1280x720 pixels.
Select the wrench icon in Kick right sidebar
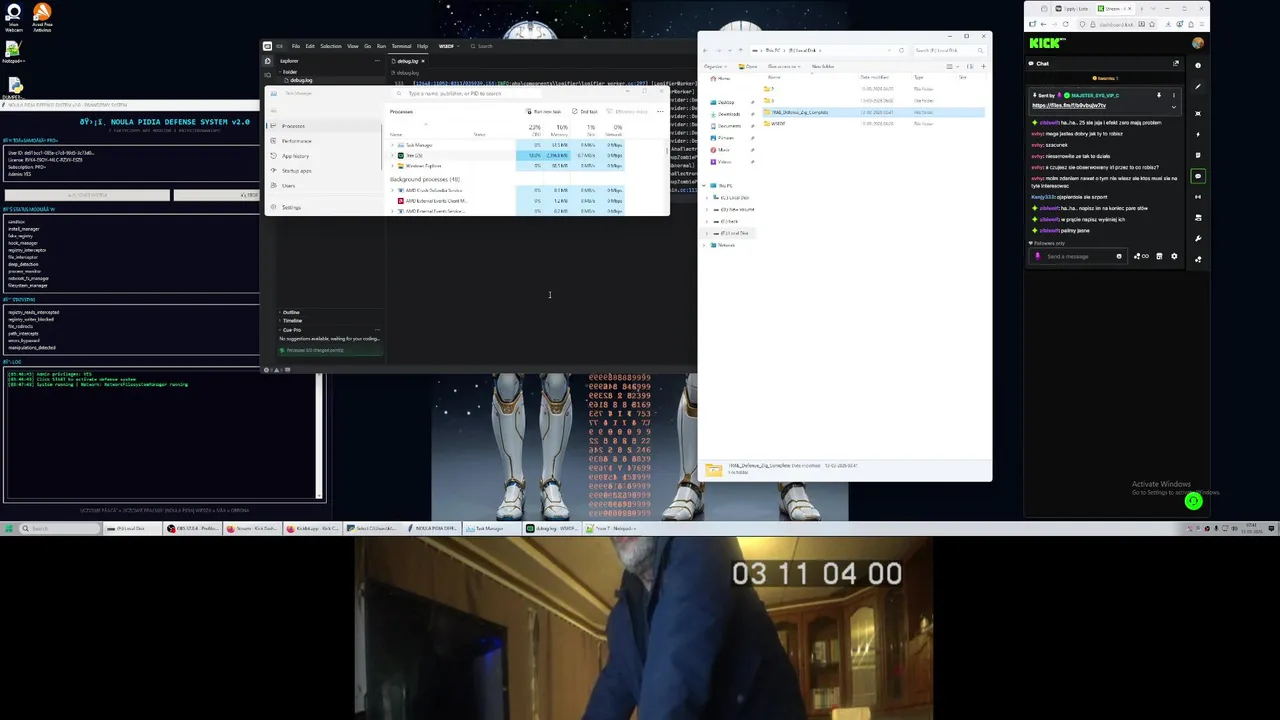(1198, 238)
